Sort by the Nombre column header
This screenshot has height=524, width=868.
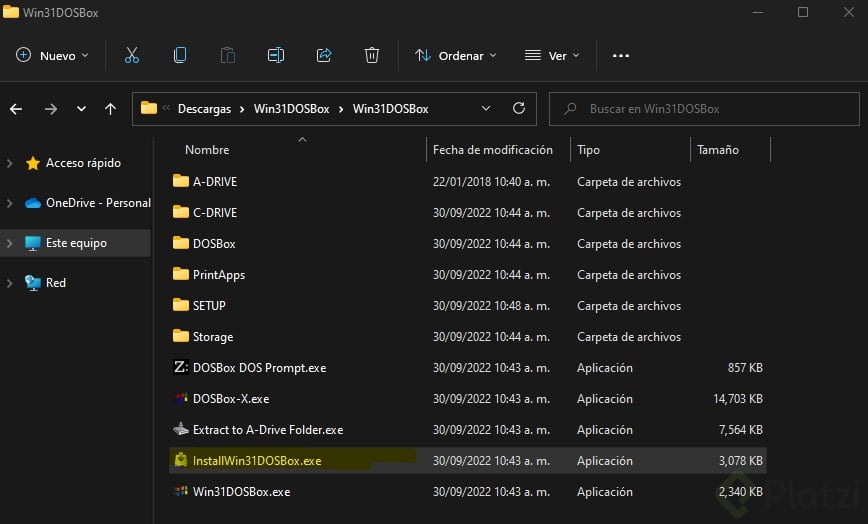click(207, 150)
